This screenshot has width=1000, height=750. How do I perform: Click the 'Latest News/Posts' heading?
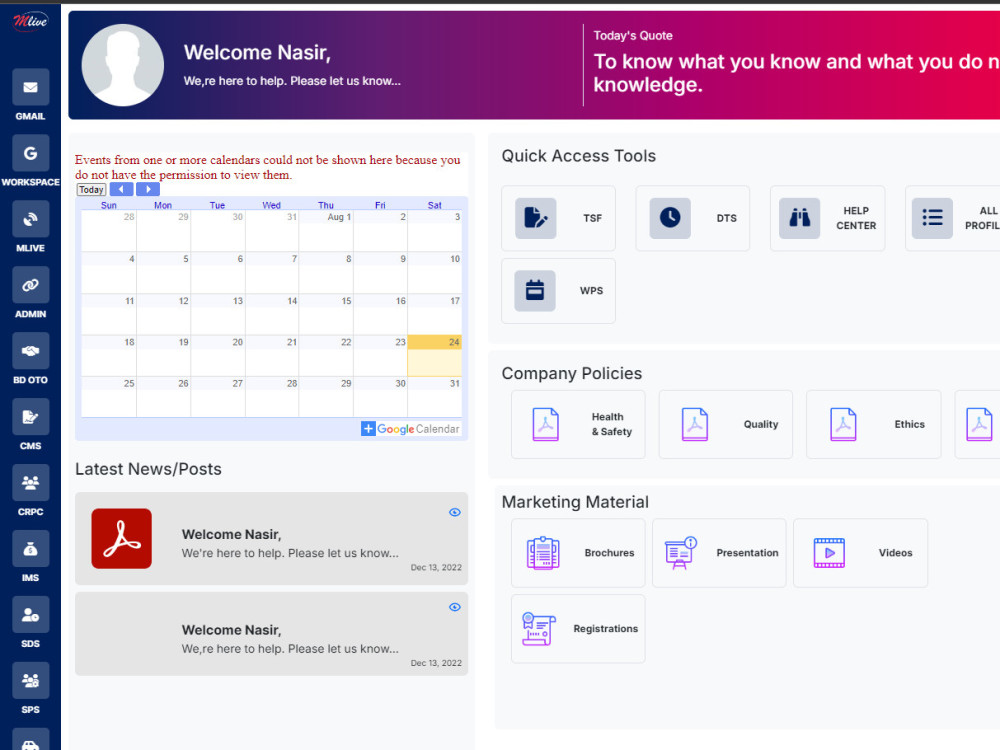click(x=149, y=469)
